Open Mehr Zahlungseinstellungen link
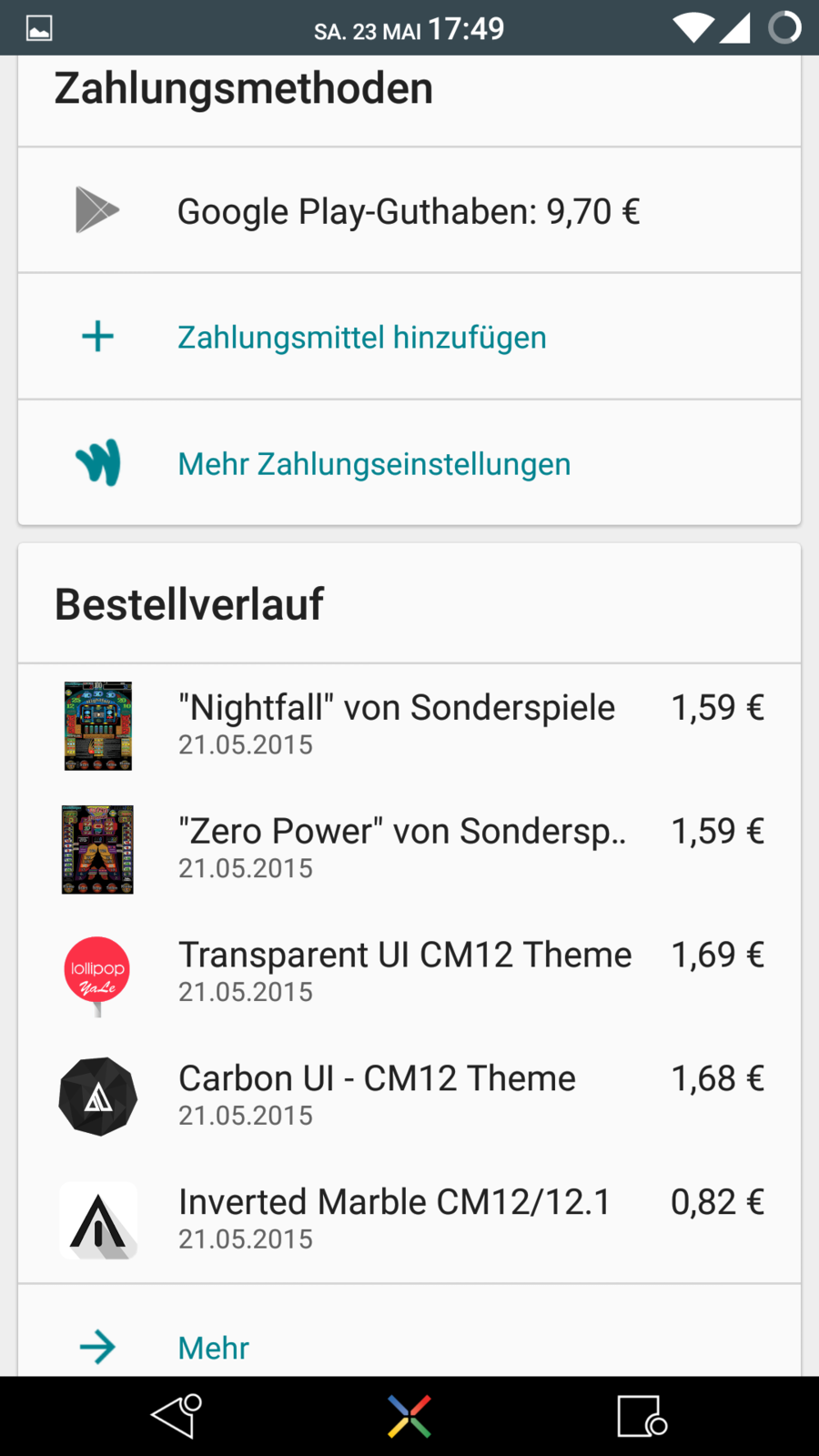819x1456 pixels. tap(374, 464)
